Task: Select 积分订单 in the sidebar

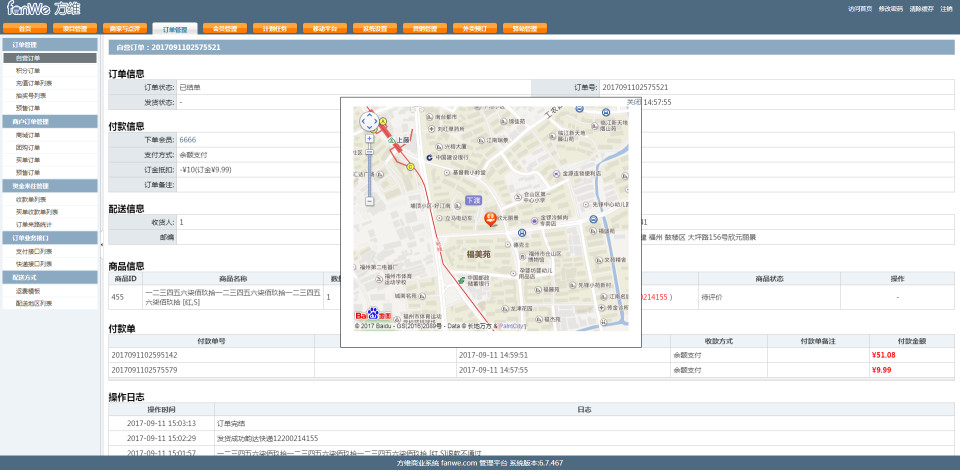Action: [29, 71]
